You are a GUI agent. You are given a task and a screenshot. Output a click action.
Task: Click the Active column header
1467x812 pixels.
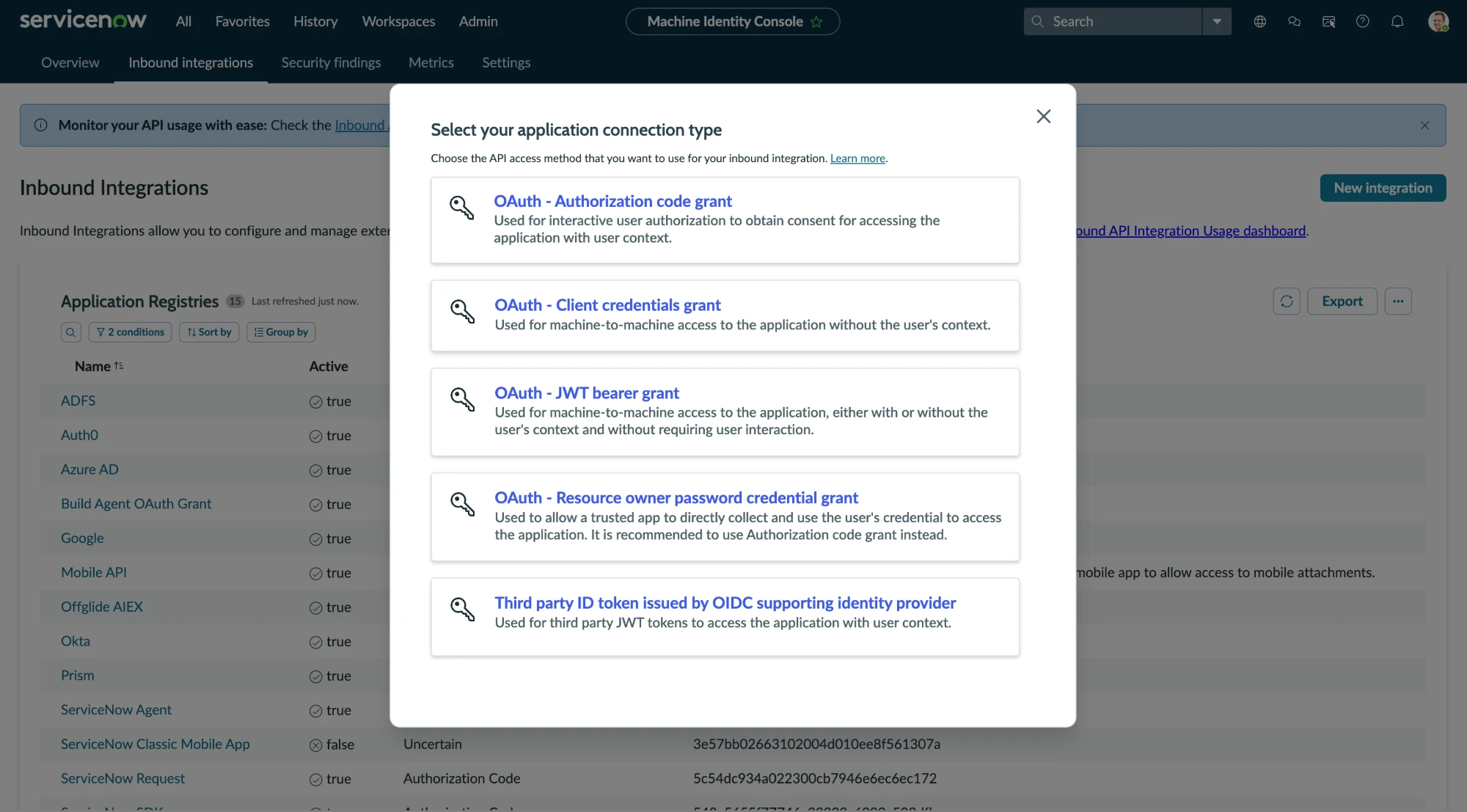[x=329, y=366]
